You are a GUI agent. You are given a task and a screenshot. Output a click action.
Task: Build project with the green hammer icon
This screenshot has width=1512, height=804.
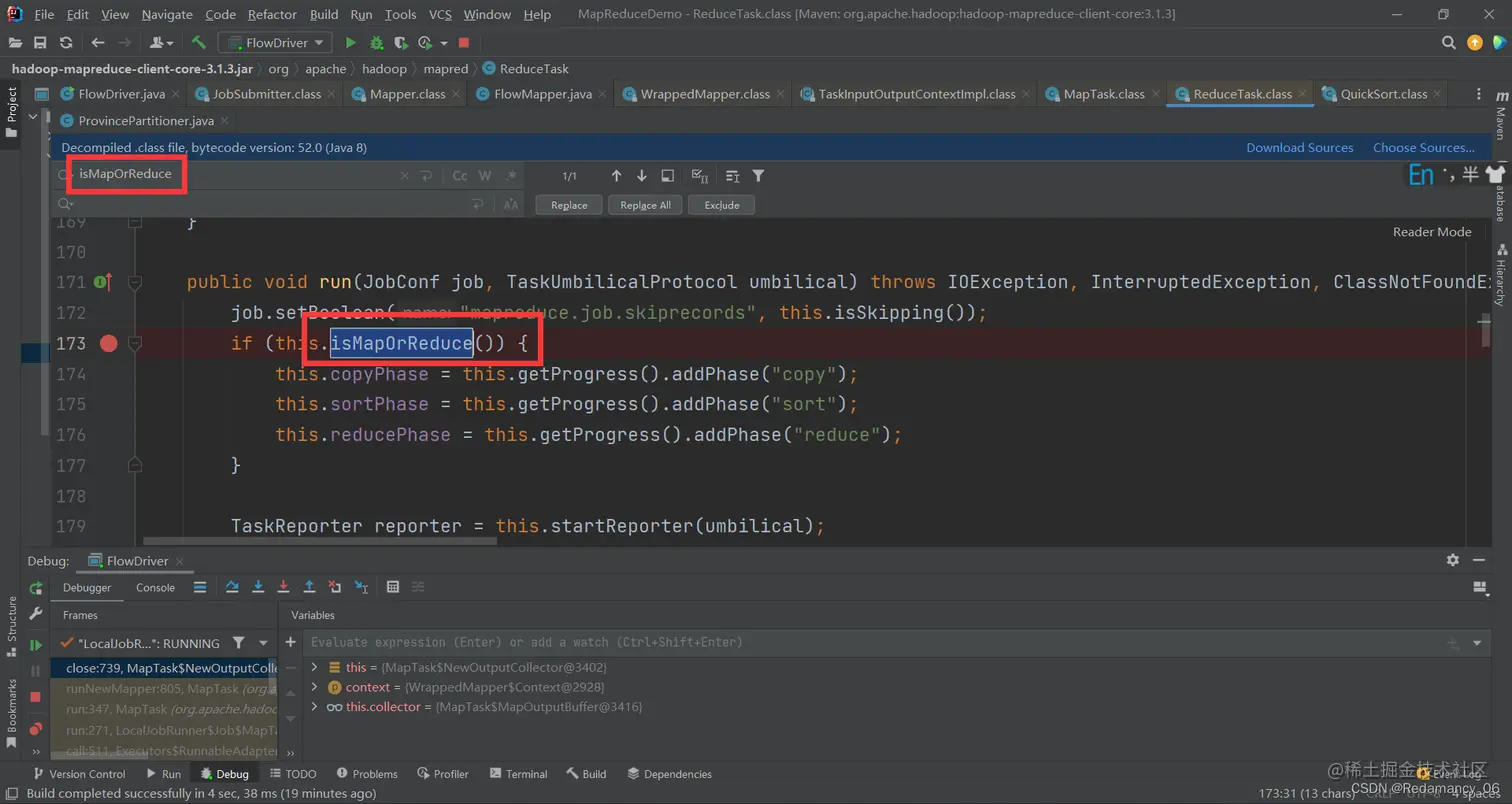[x=199, y=43]
